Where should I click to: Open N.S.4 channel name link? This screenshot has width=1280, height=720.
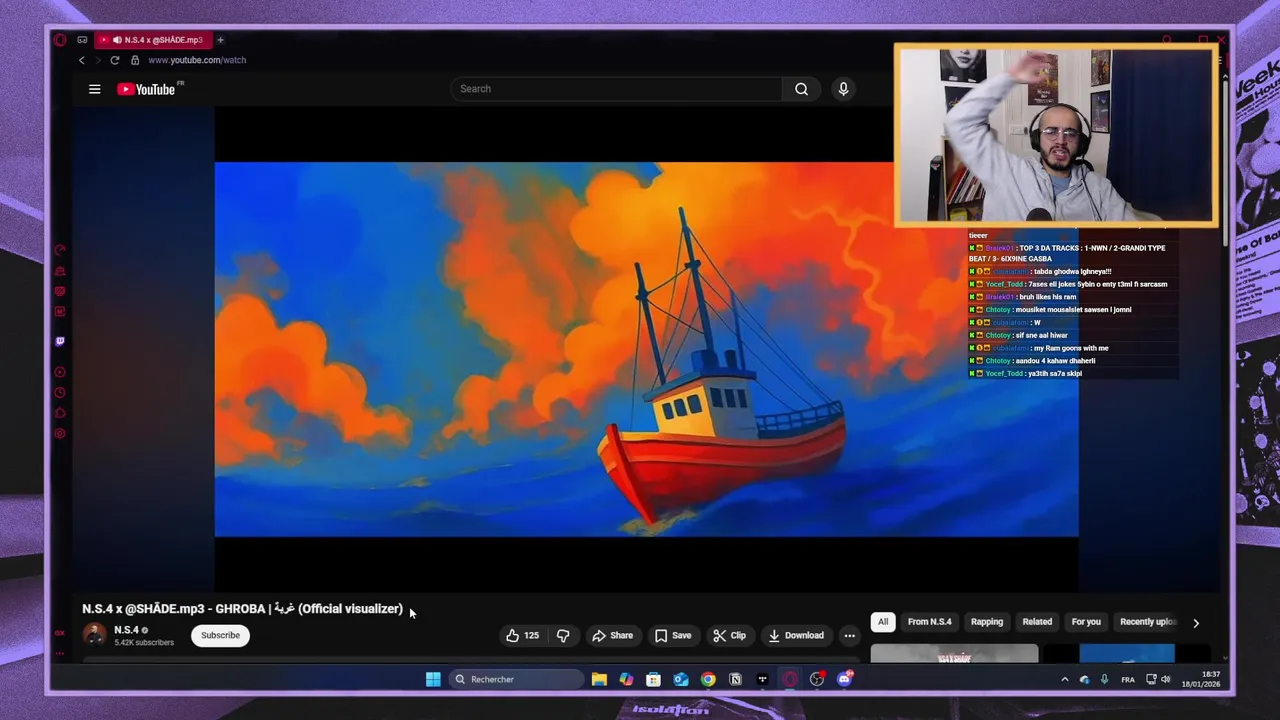click(126, 630)
